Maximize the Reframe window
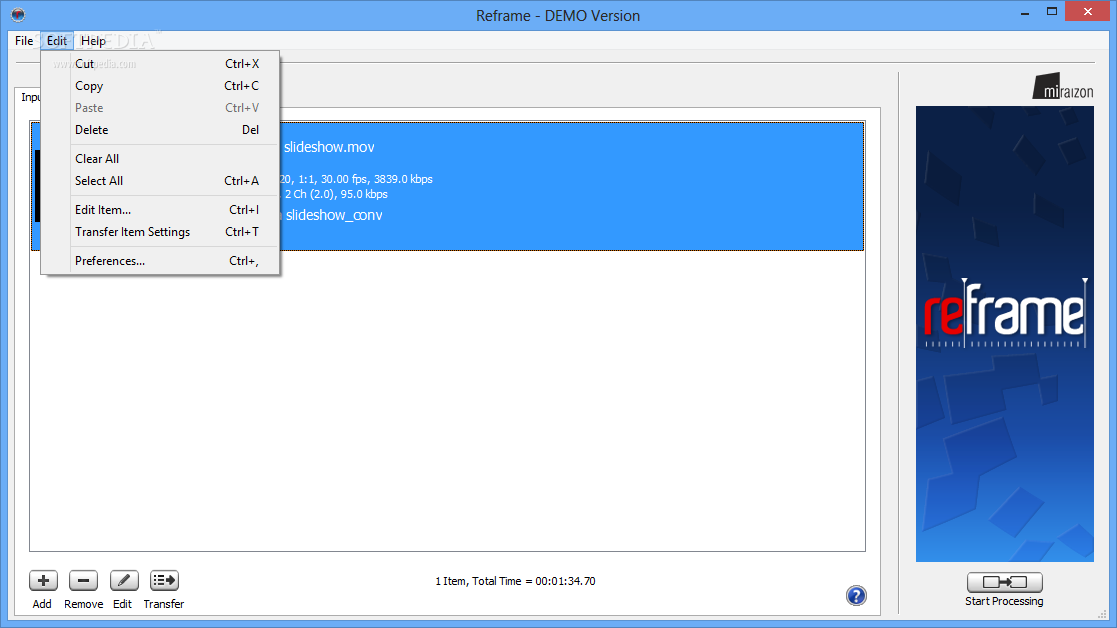Image resolution: width=1117 pixels, height=628 pixels. tap(1051, 12)
